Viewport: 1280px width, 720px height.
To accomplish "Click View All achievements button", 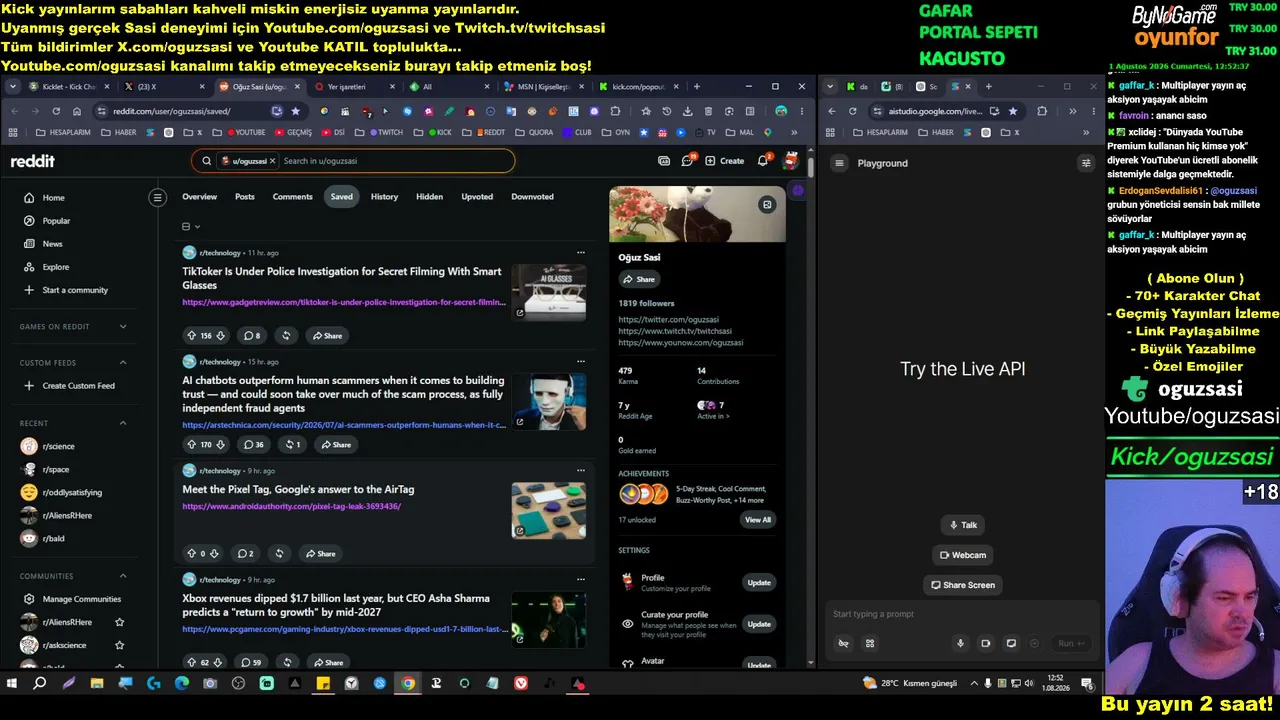I will tap(758, 520).
